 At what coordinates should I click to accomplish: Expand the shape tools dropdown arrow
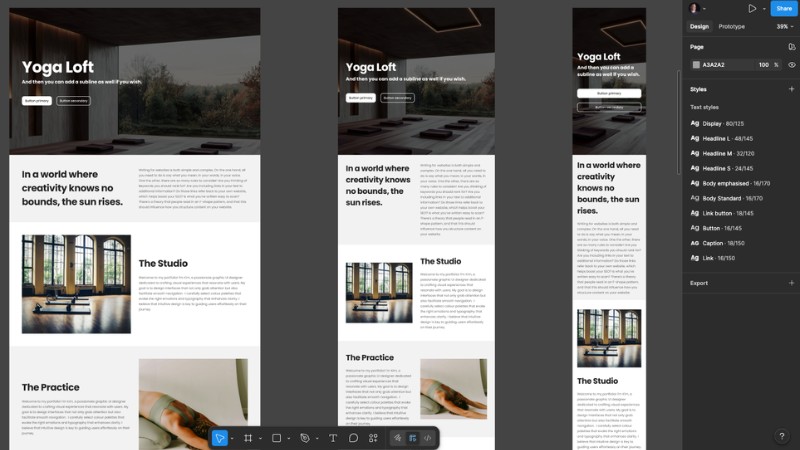point(289,438)
